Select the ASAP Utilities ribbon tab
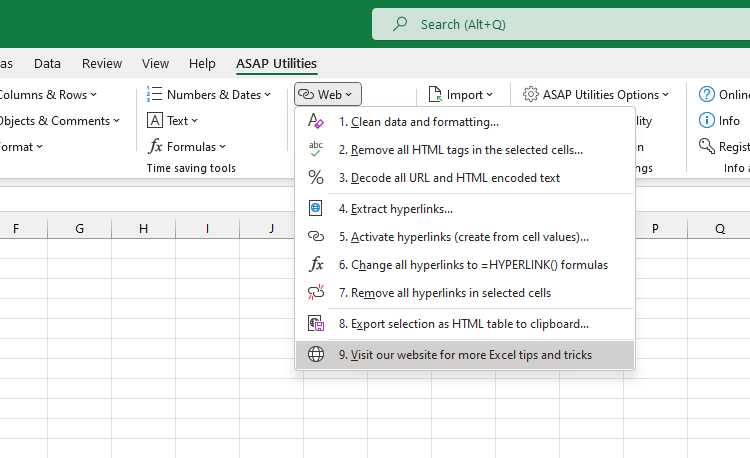Screen dimensions: 750x458 coord(276,64)
